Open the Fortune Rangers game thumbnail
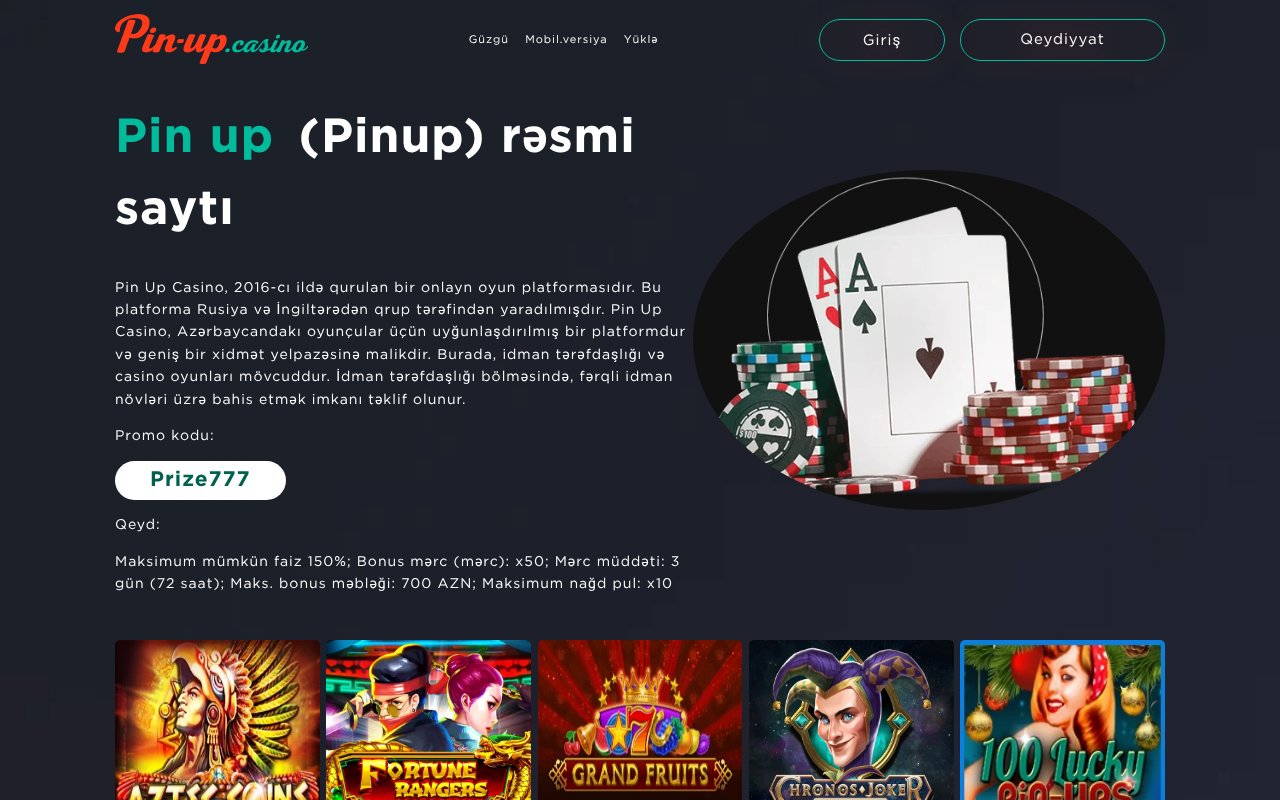Viewport: 1280px width, 800px height. [x=428, y=720]
